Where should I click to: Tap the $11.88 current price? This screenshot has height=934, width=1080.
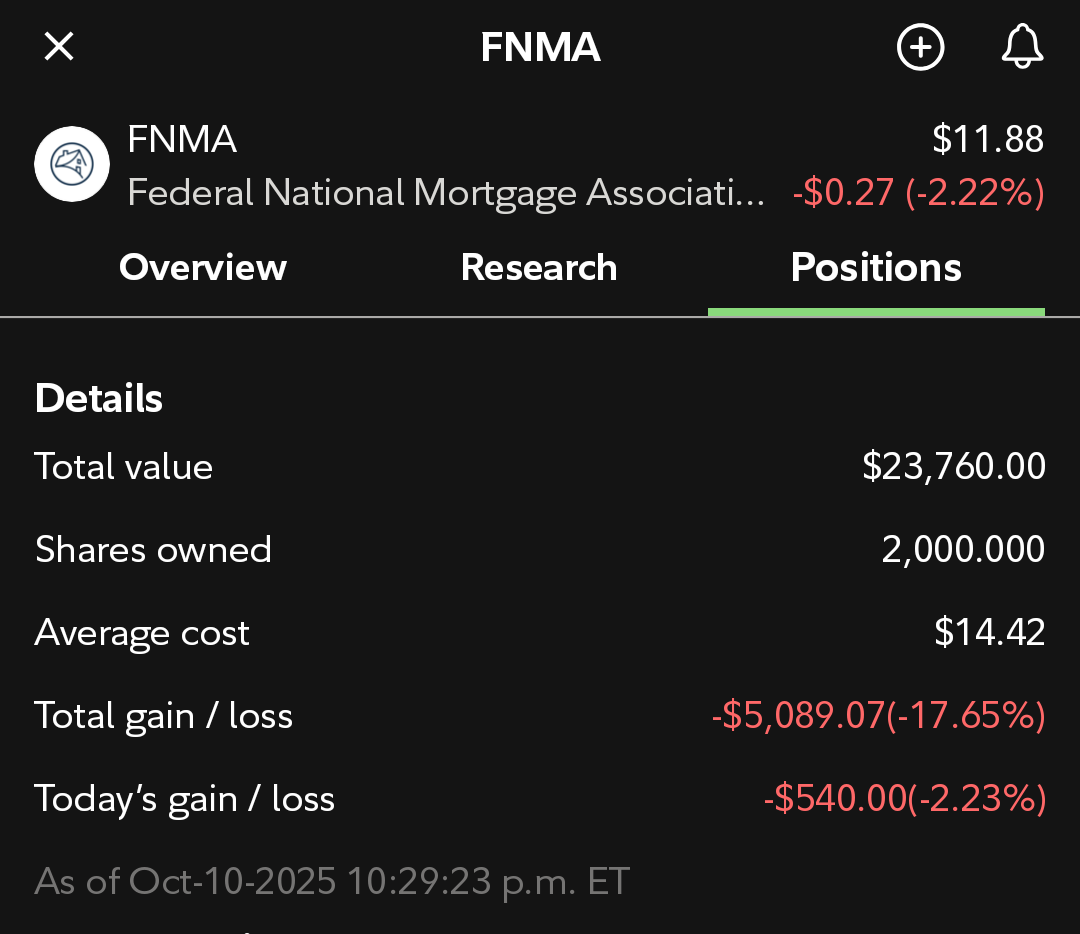click(987, 140)
